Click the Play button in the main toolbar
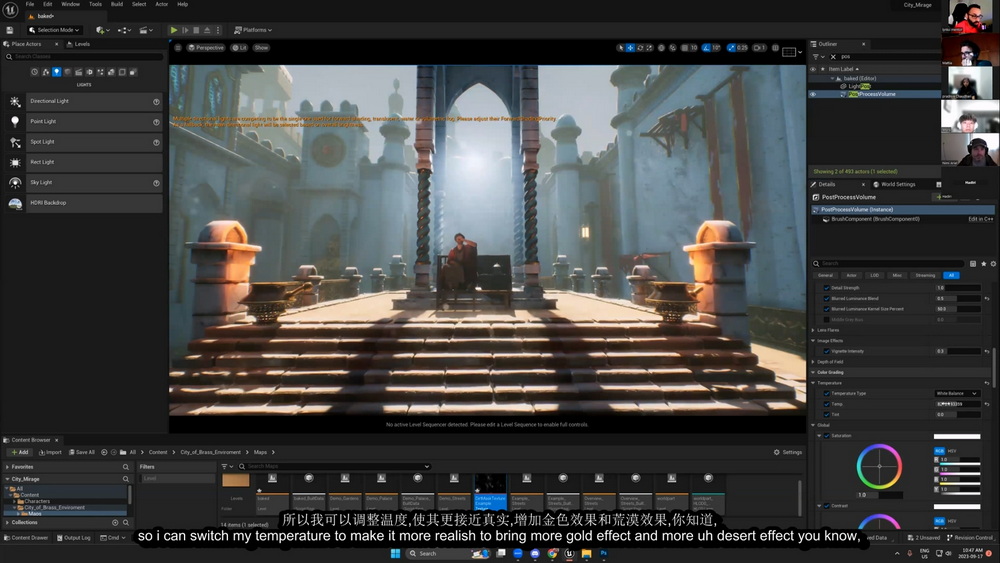 coord(173,30)
